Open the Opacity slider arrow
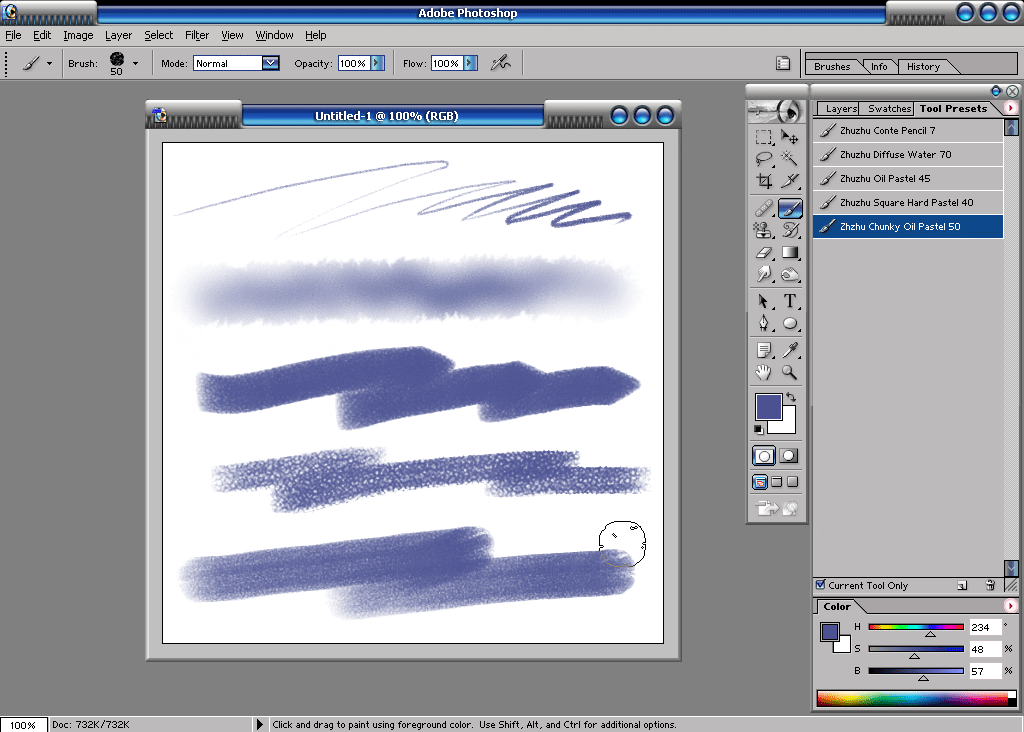Viewport: 1024px width, 732px height. [377, 63]
